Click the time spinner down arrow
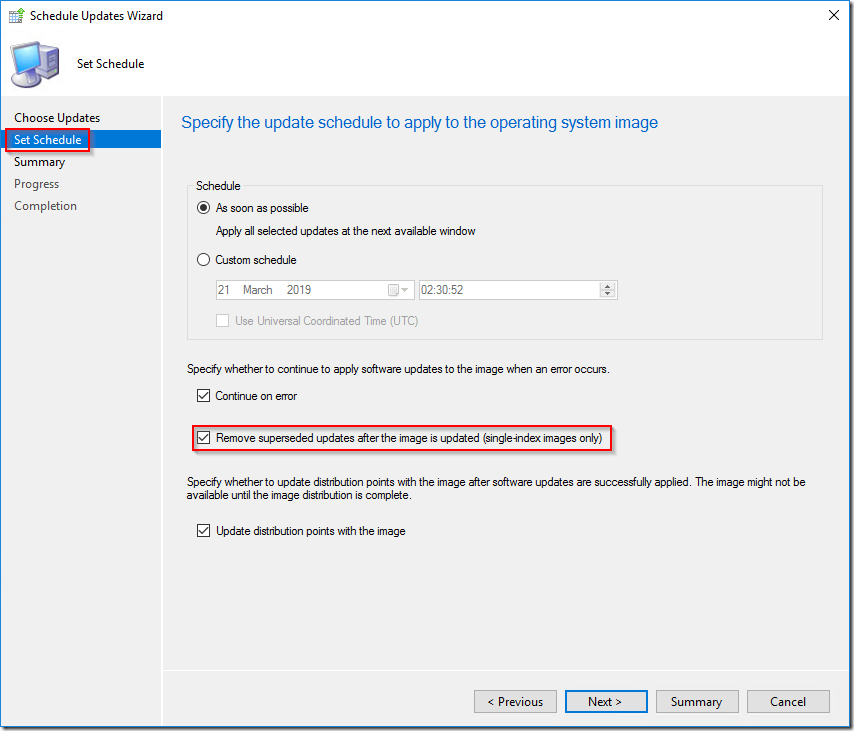This screenshot has height=731, width=854. click(x=607, y=294)
